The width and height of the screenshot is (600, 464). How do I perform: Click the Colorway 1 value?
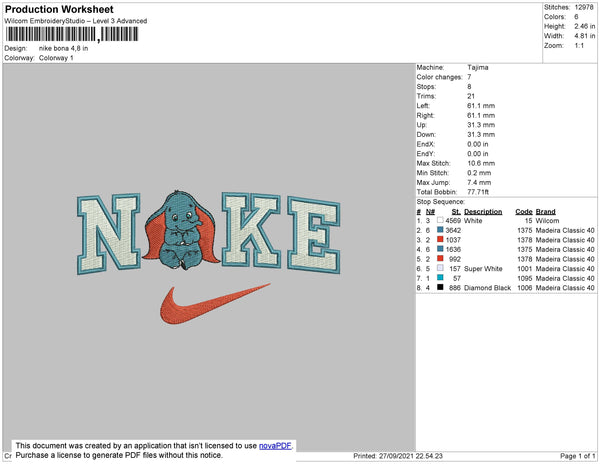pyautogui.click(x=56, y=58)
